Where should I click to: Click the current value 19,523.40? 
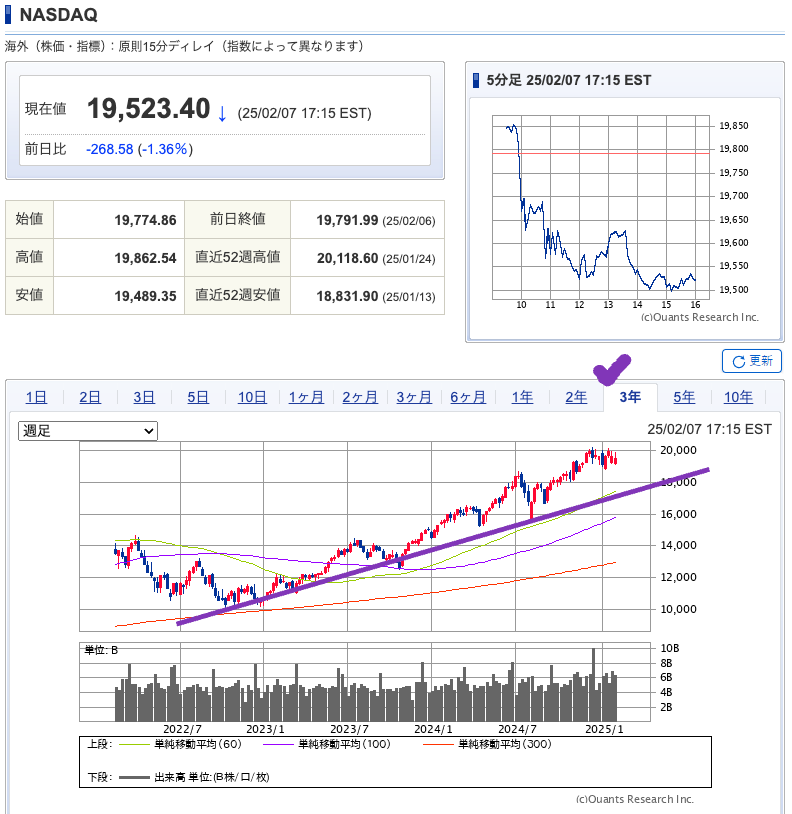(x=148, y=108)
